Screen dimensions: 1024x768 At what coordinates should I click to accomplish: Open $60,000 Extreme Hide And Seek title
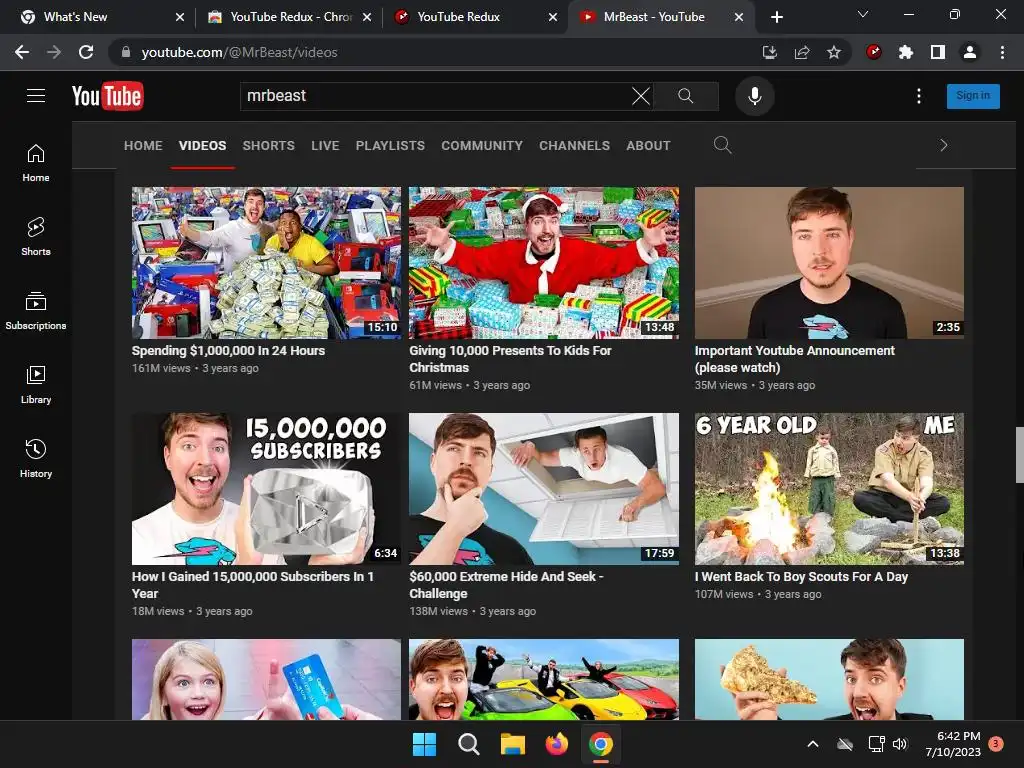[505, 585]
